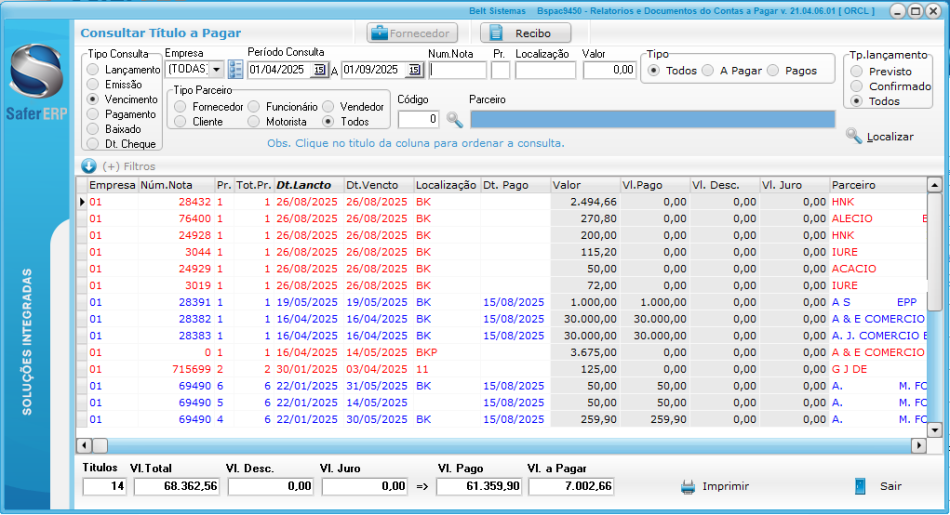Expand the (+) Filtros section
The height and width of the screenshot is (515, 950).
pyautogui.click(x=129, y=166)
